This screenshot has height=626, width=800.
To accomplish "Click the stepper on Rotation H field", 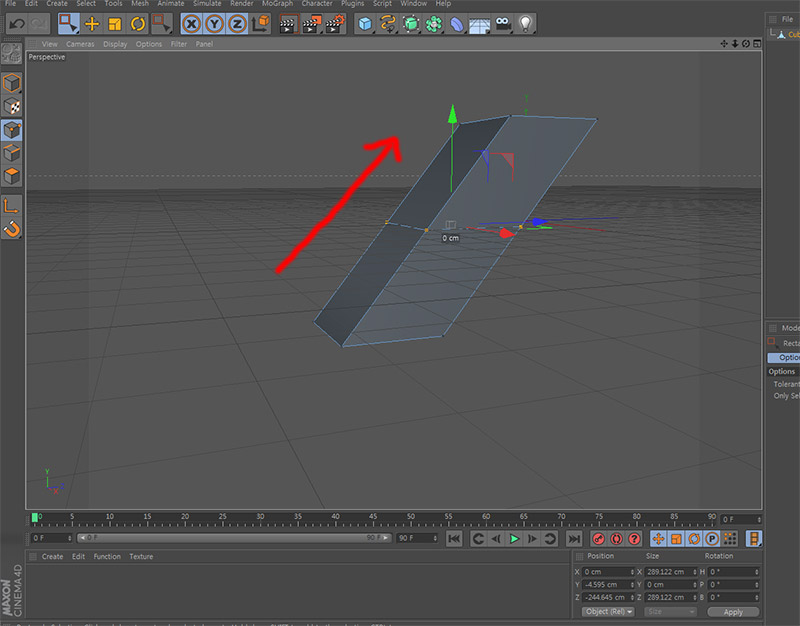I will tap(757, 572).
